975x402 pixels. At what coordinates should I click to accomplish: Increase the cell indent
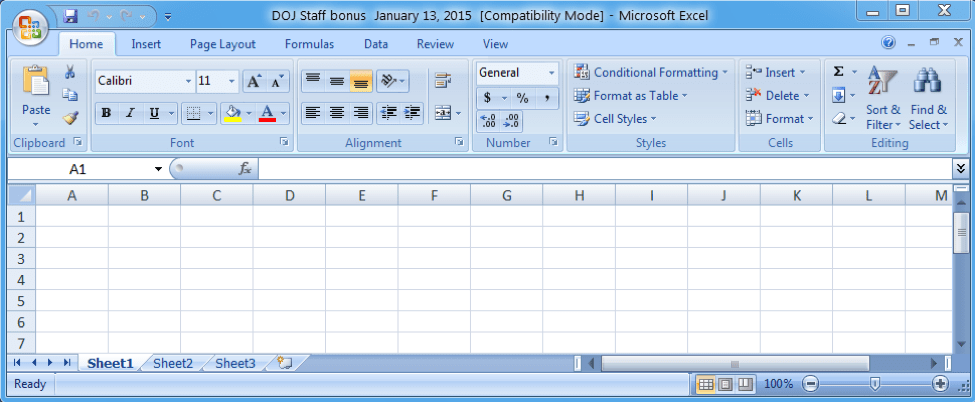(412, 113)
